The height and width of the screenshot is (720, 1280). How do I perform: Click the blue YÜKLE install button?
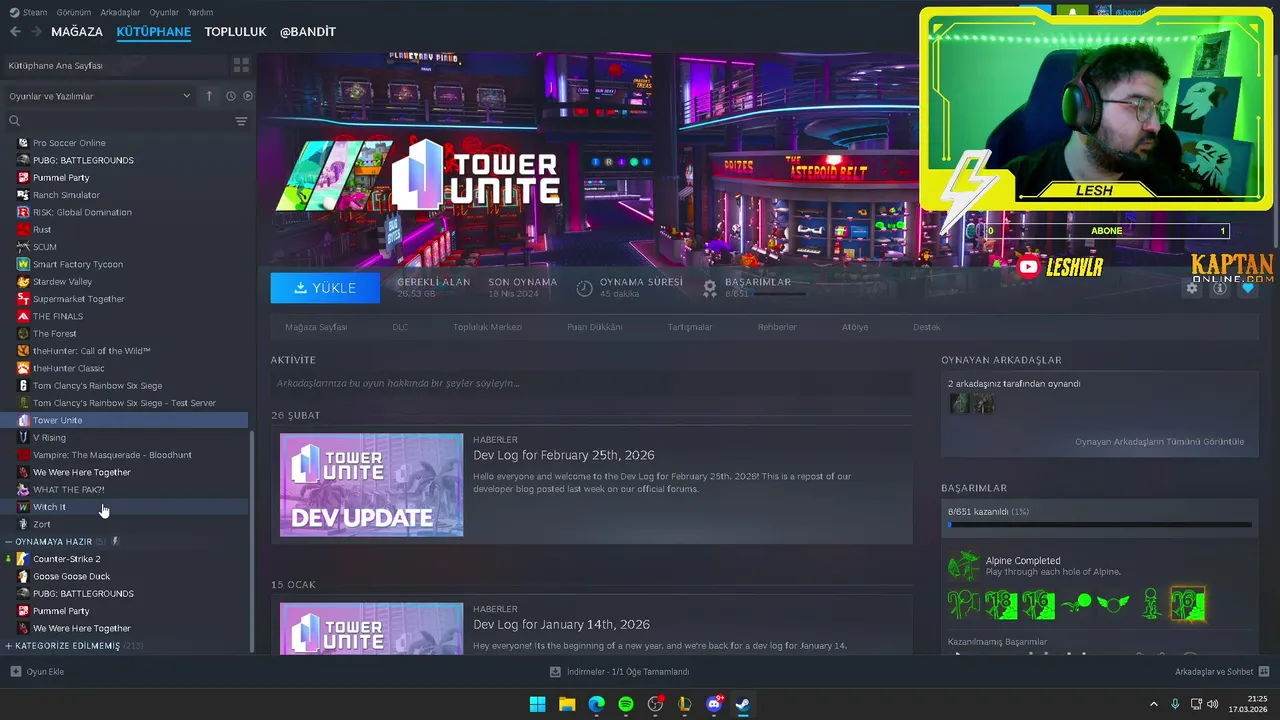325,288
